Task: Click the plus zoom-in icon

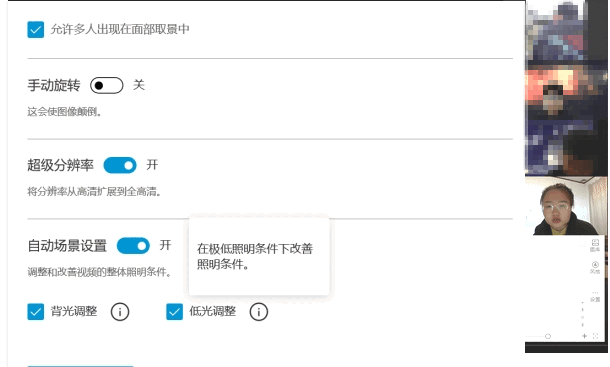Action: pyautogui.click(x=584, y=336)
